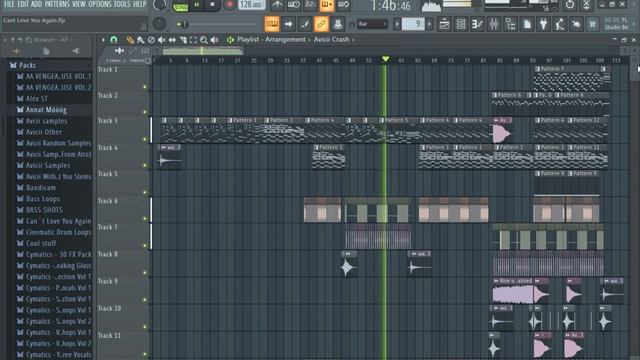Image resolution: width=640 pixels, height=360 pixels.
Task: Click the Avicii Crash breadcrumb label
Action: click(x=331, y=40)
